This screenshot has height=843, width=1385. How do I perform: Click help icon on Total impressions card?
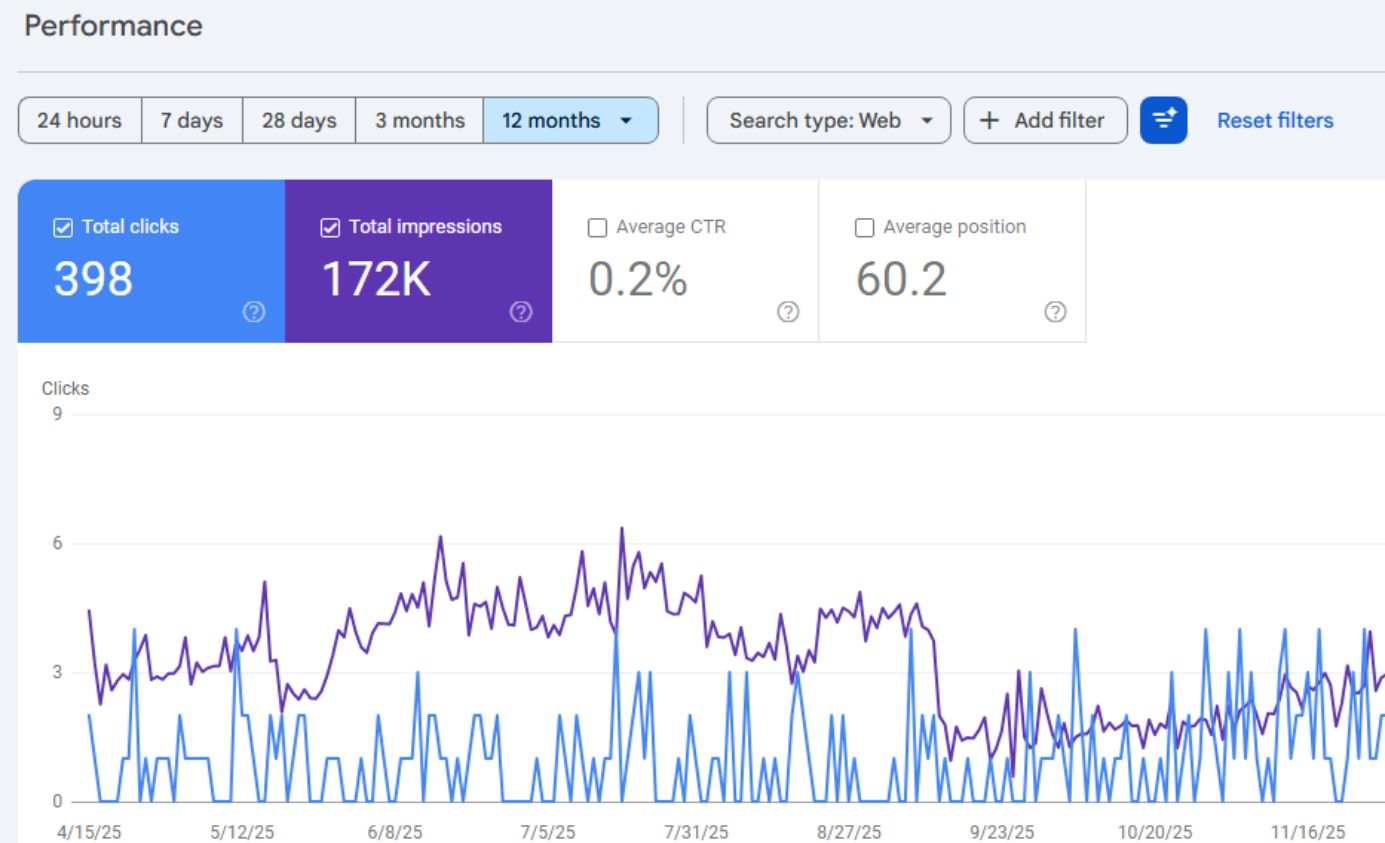(520, 312)
